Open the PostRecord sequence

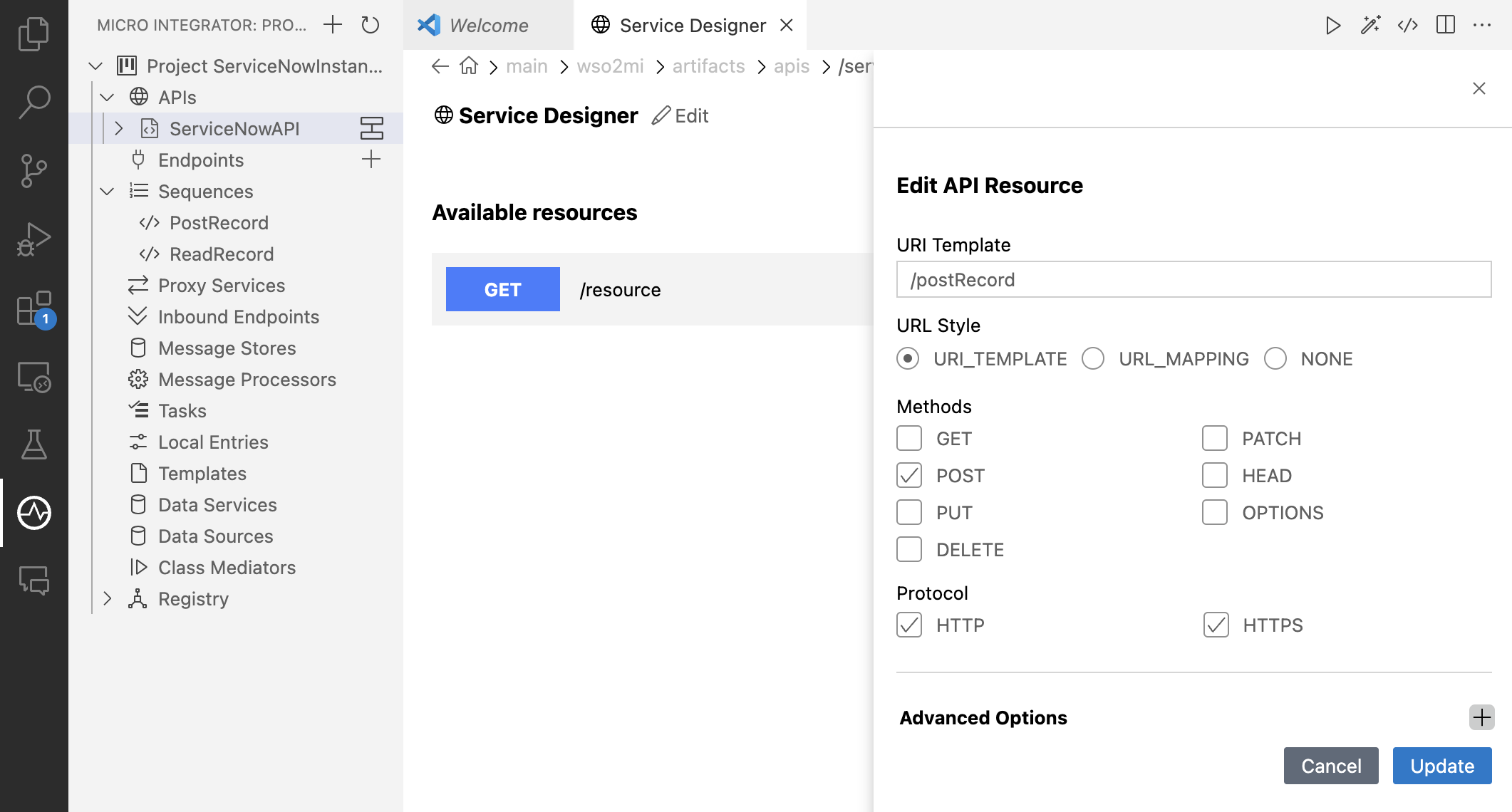pos(219,222)
